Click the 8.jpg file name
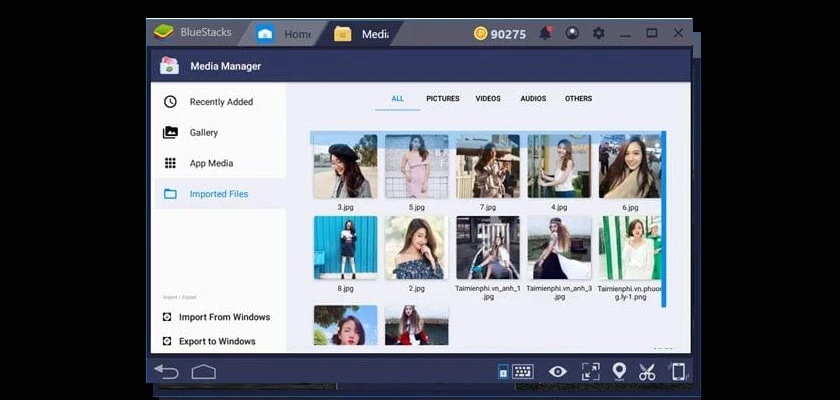840x400 pixels. tap(346, 289)
